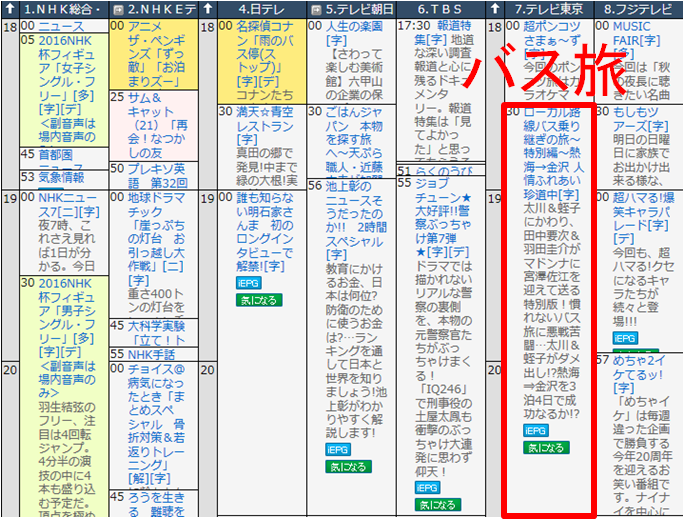Click 気になる button under 誰も知らない明石家さんま
This screenshot has height=530, width=683.
[259, 300]
